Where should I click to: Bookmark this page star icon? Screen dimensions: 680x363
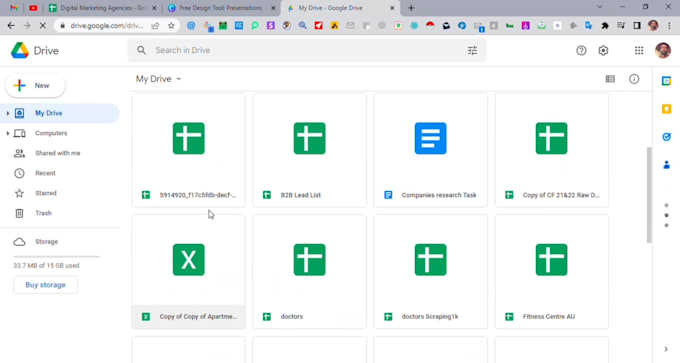171,26
